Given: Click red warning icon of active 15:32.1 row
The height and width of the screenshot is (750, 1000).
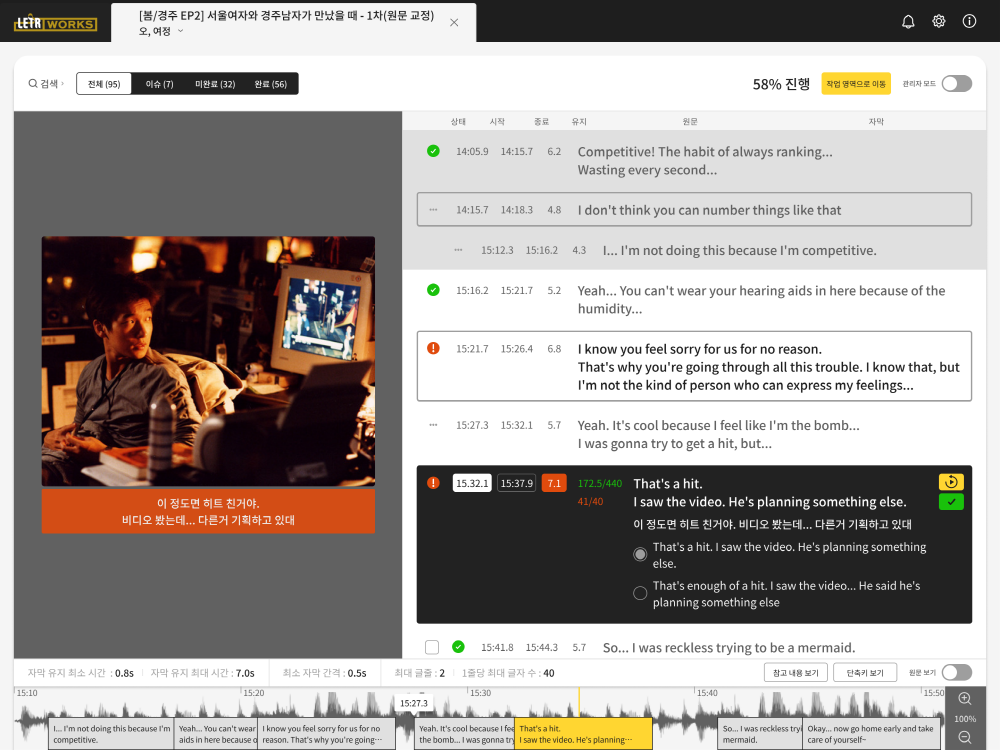Looking at the screenshot, I should [x=433, y=483].
